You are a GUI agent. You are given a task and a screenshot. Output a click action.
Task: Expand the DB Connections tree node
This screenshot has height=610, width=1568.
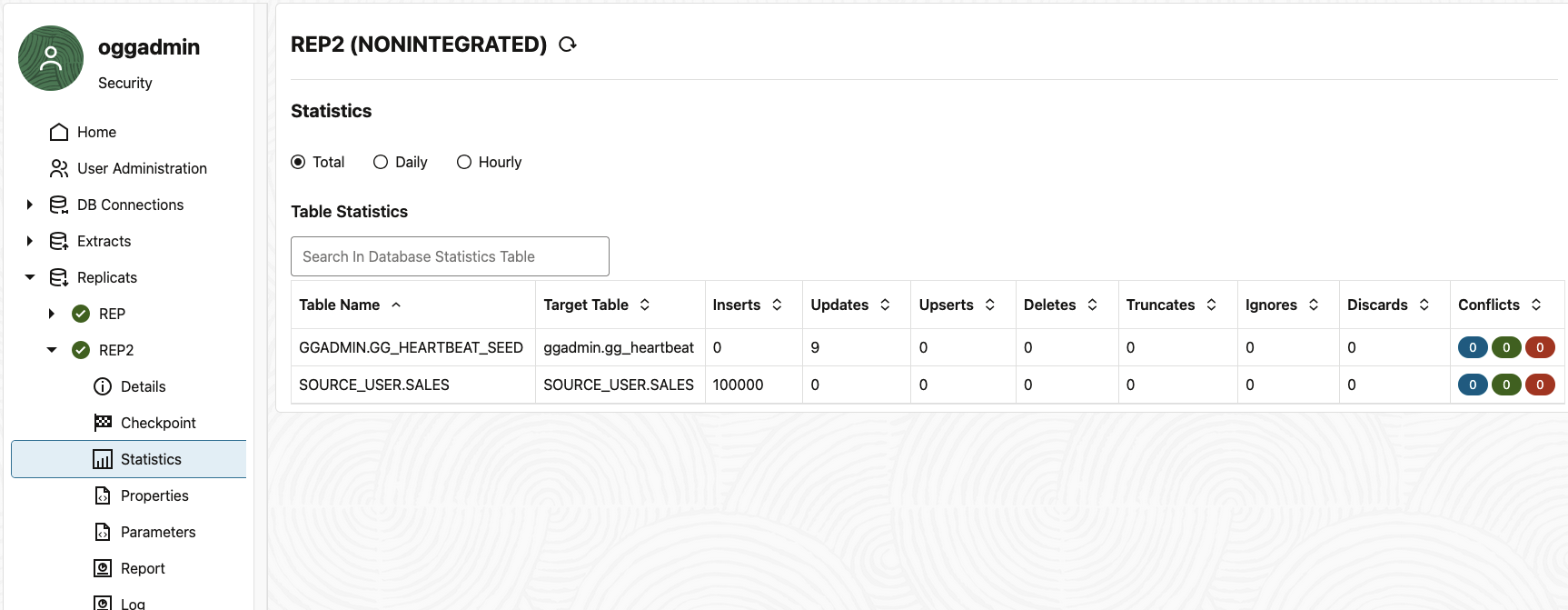(30, 205)
